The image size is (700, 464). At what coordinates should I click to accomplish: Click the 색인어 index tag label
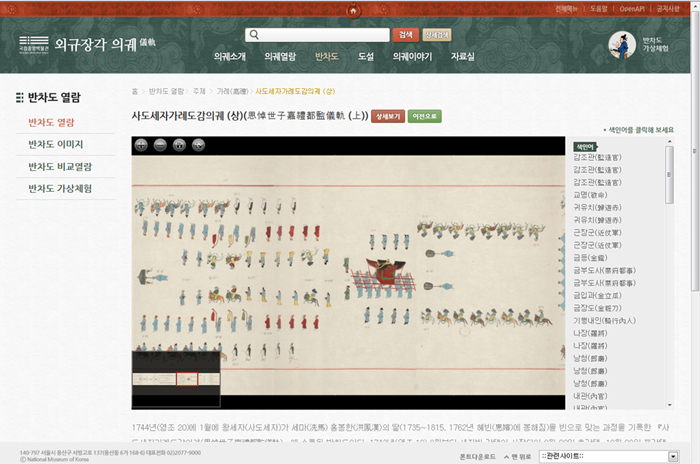585,146
